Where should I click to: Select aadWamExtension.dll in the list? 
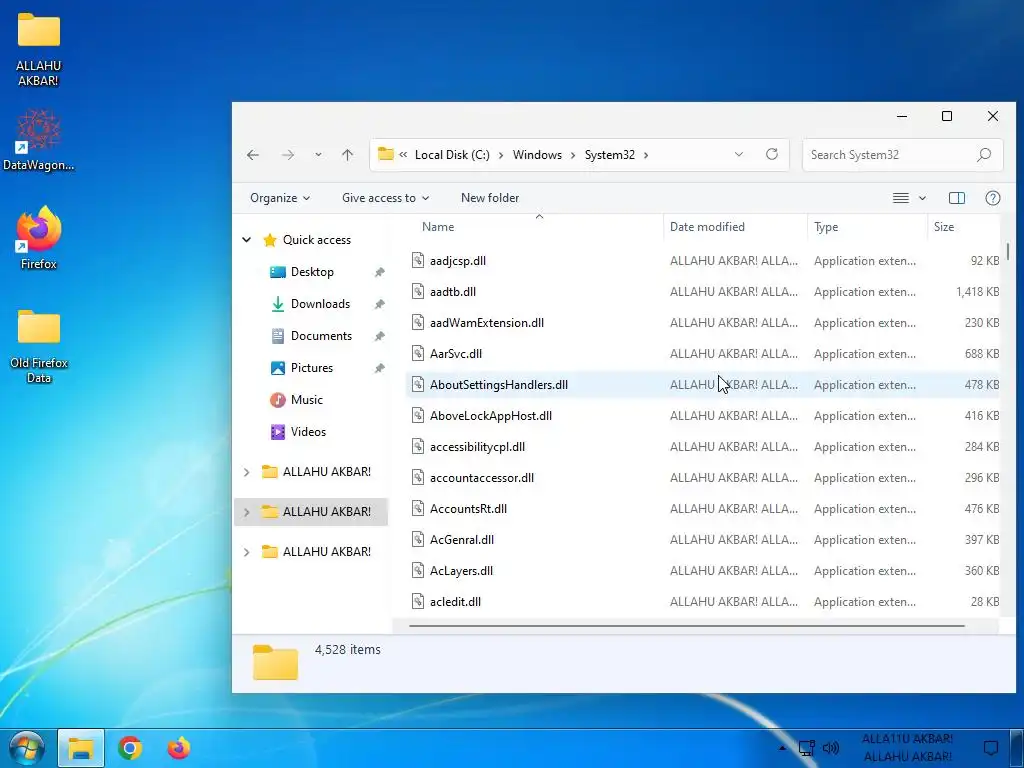(487, 323)
